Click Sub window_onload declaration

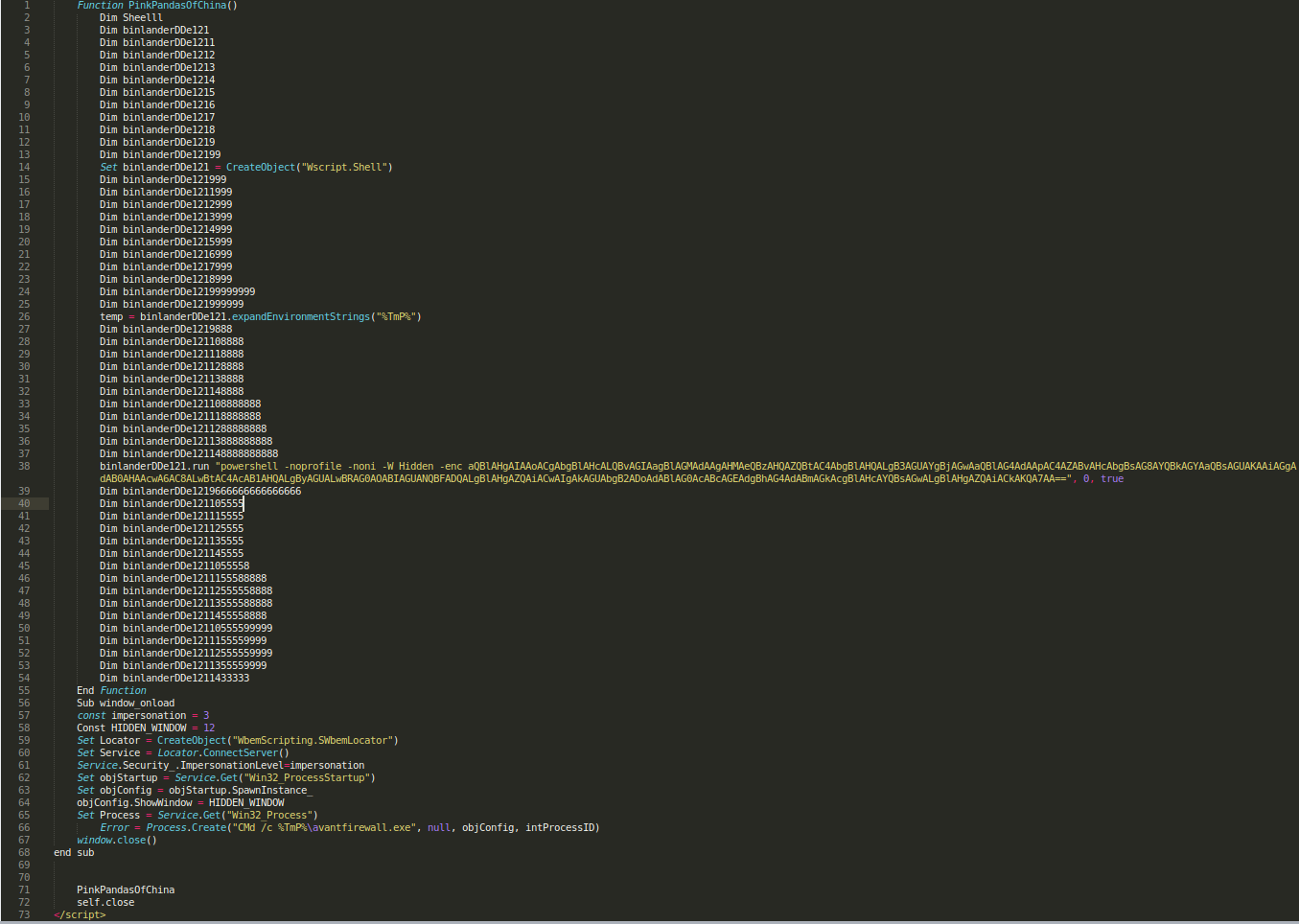[x=126, y=703]
